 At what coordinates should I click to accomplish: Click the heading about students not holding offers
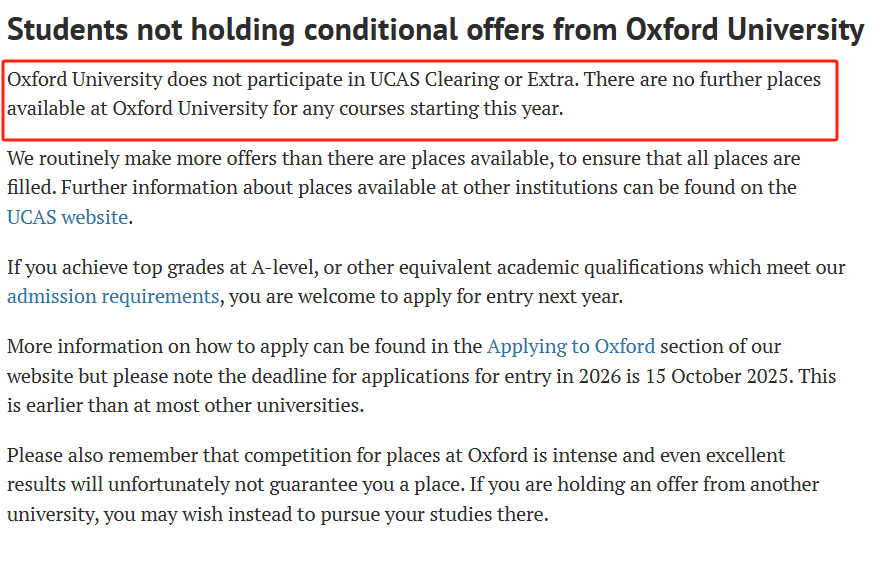click(435, 30)
